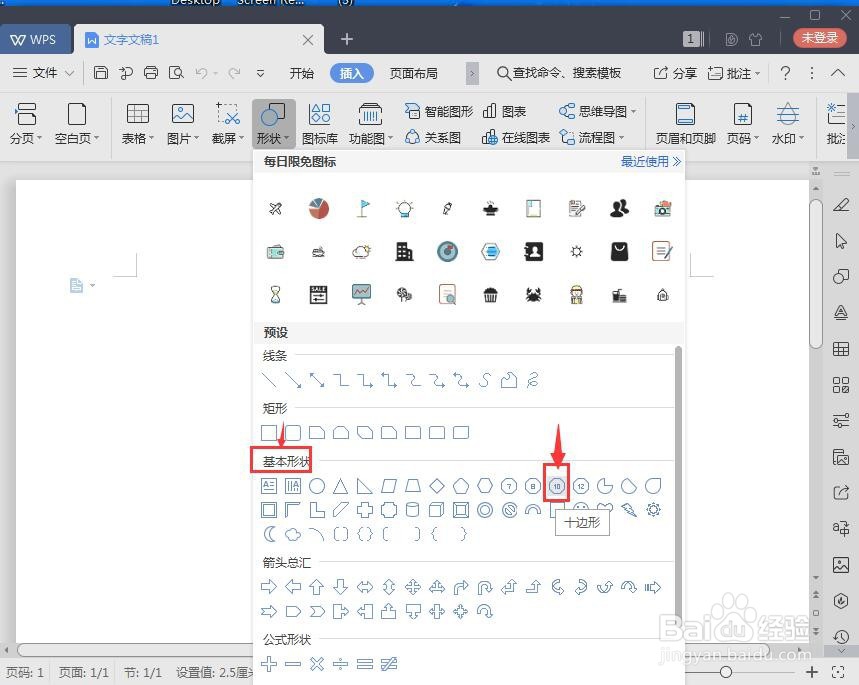Select the heptagon (7) shape

[509, 486]
